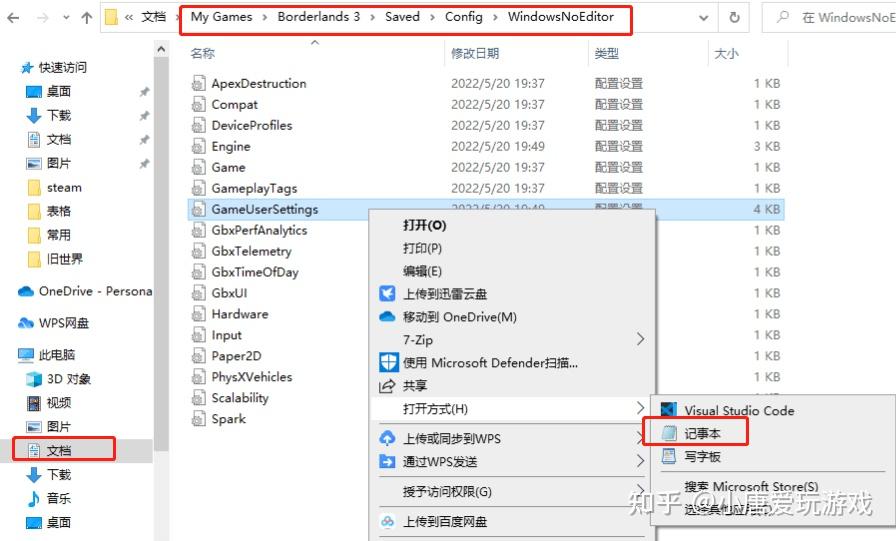
Task: Select Borderlands 3 in the address path
Action: pyautogui.click(x=319, y=17)
